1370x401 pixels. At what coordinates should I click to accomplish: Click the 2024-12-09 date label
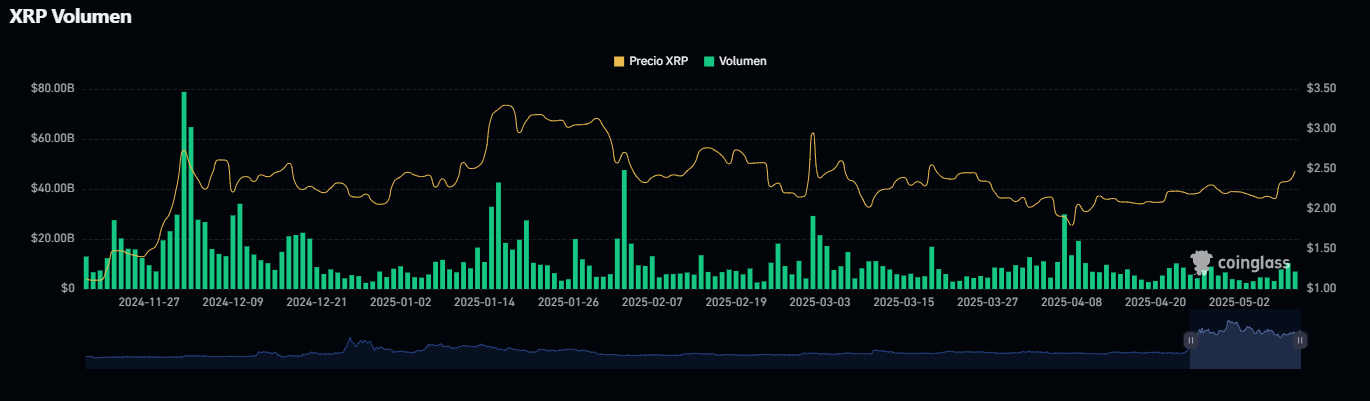233,301
